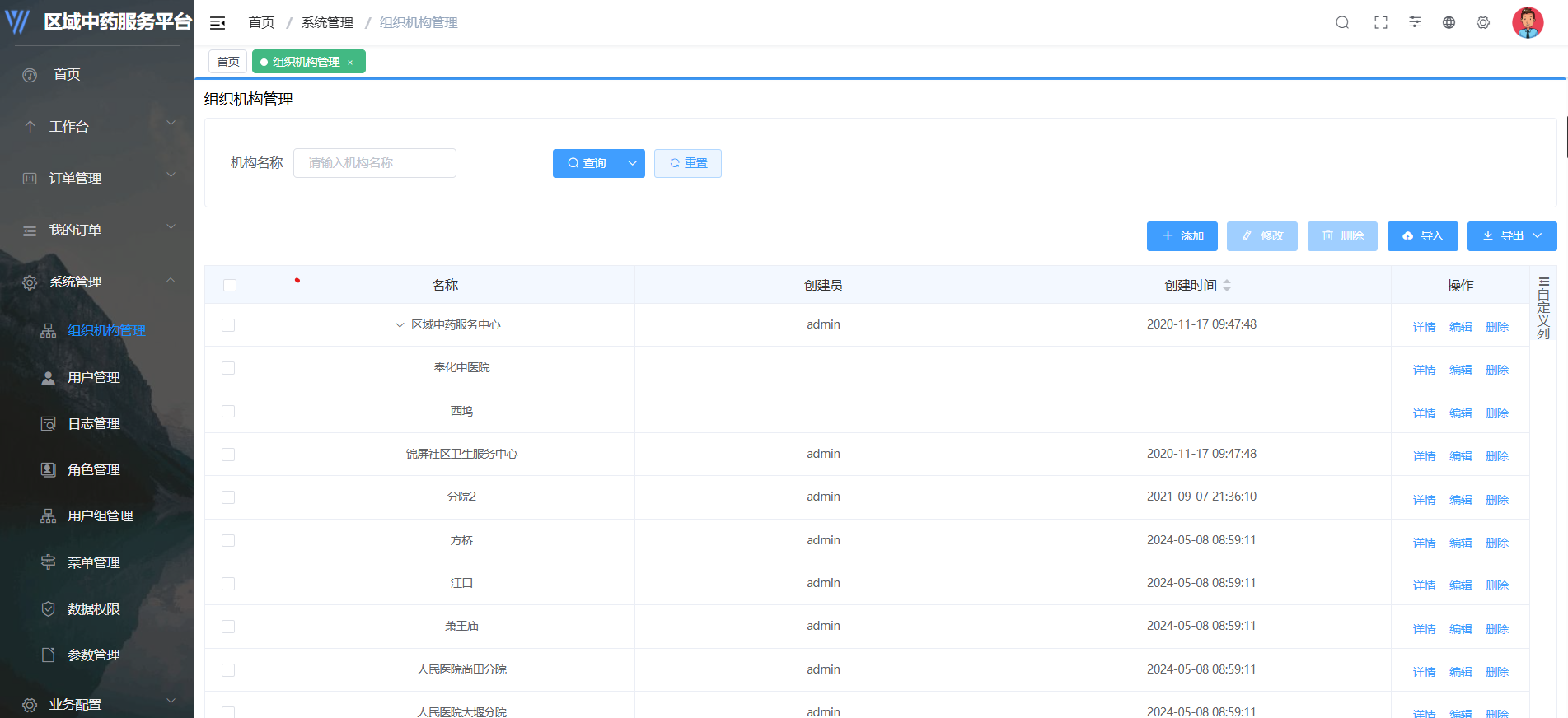Check the 江口 row checkbox
This screenshot has width=1568, height=718.
point(228,584)
